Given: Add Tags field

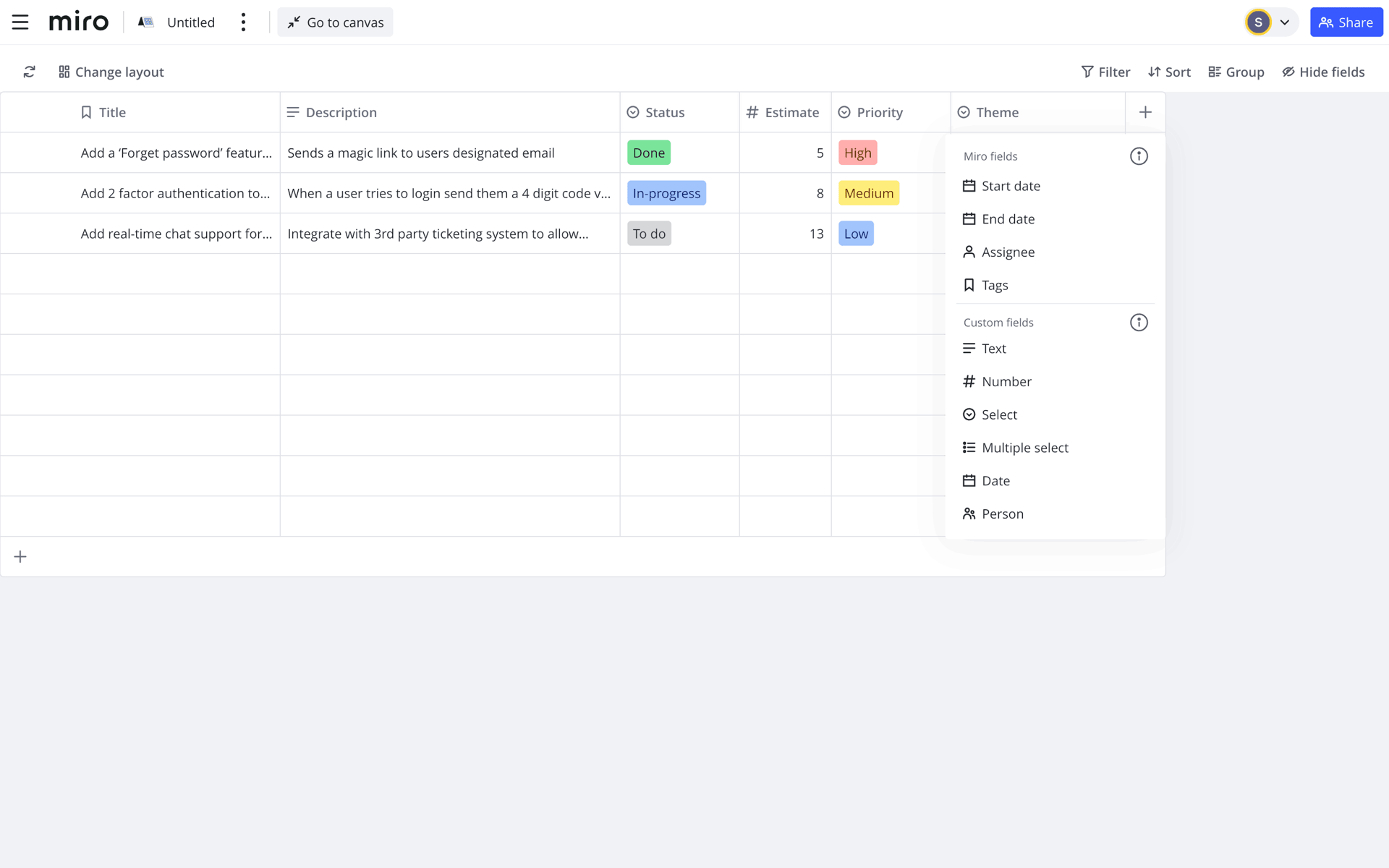Looking at the screenshot, I should pos(1055,286).
